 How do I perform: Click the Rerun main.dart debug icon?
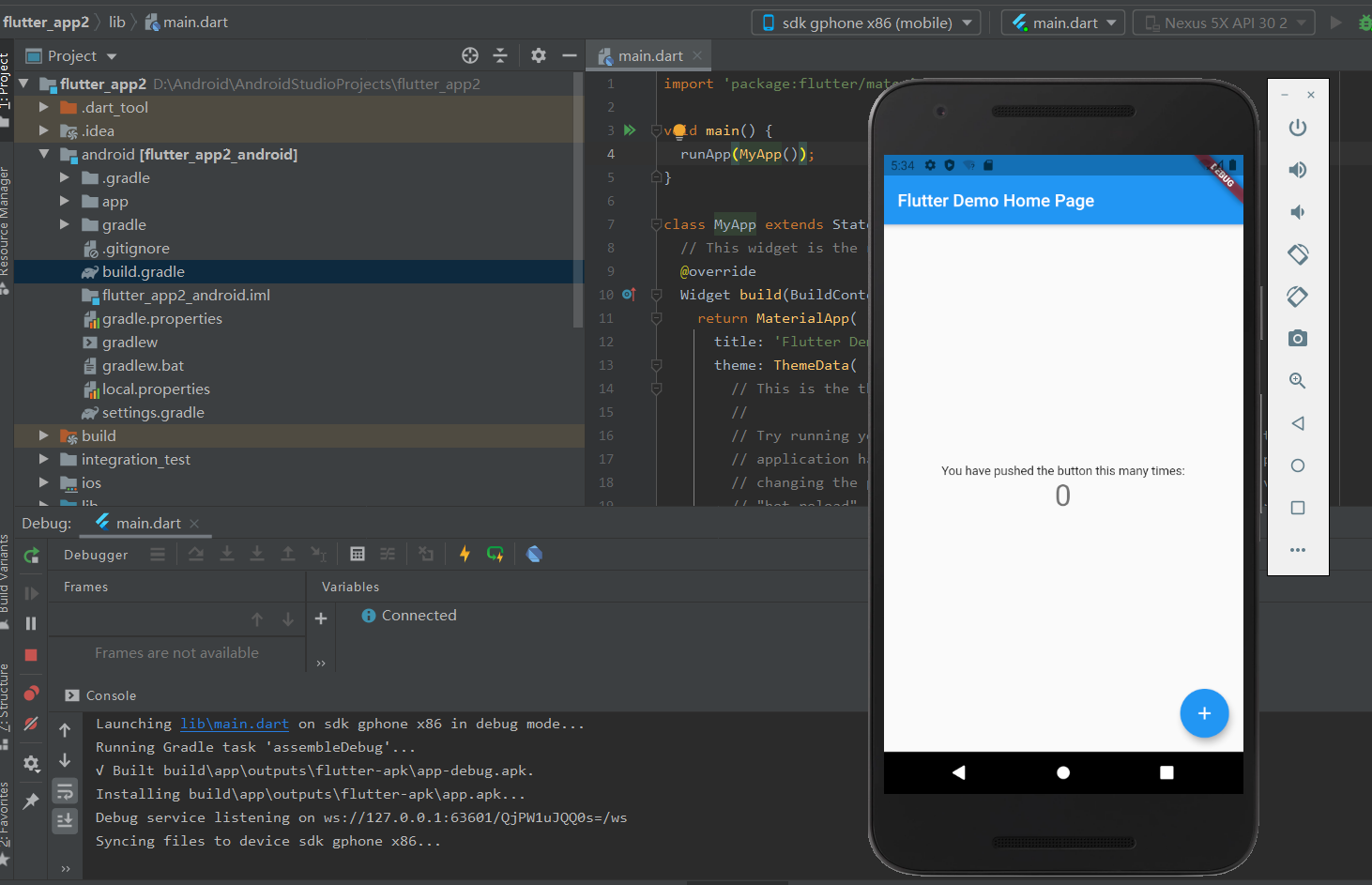pos(31,556)
